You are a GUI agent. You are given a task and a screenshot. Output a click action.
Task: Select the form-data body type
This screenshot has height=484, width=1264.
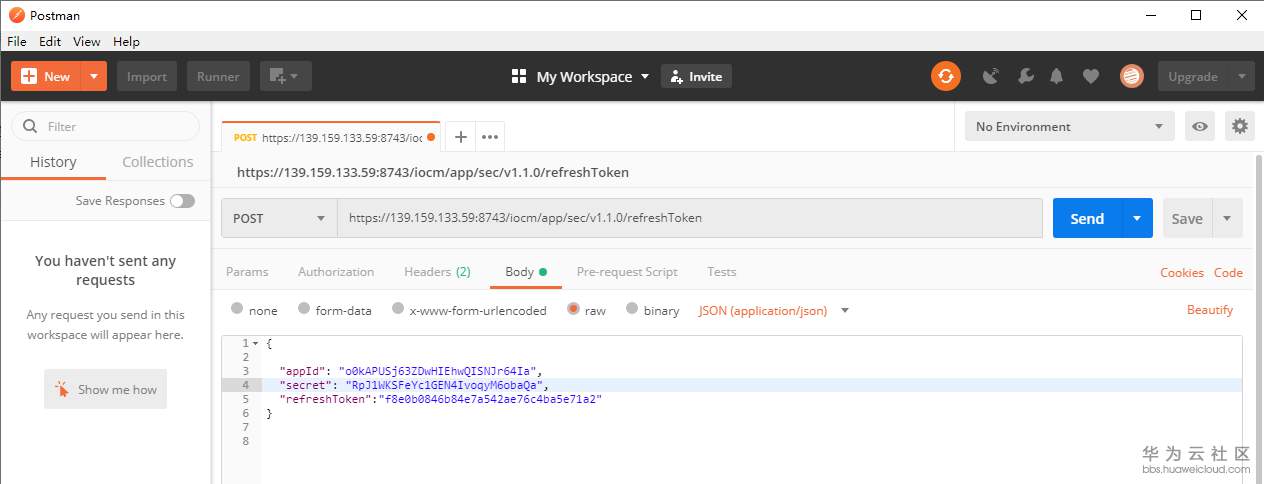tap(303, 309)
